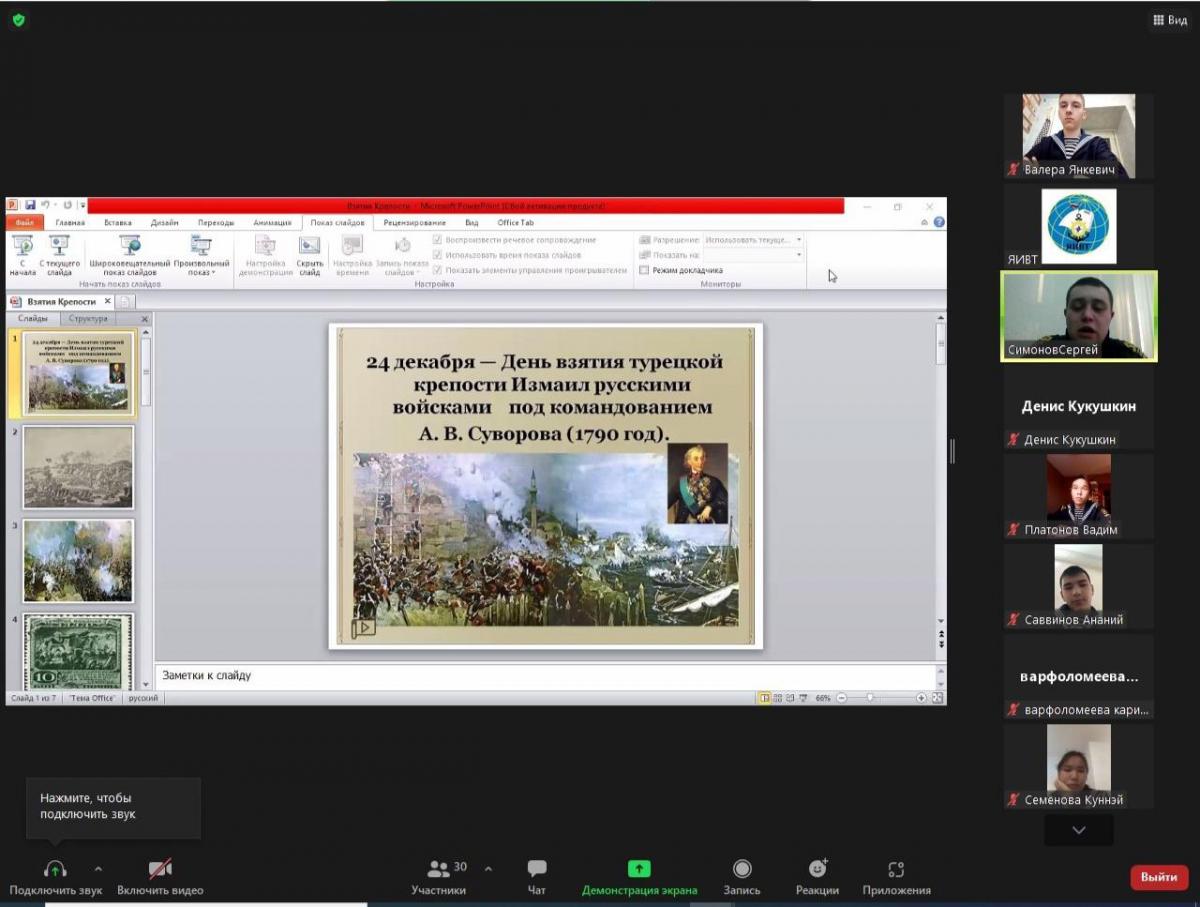Select Slide Sorter view icon in status bar
1200x907 pixels.
pos(778,698)
